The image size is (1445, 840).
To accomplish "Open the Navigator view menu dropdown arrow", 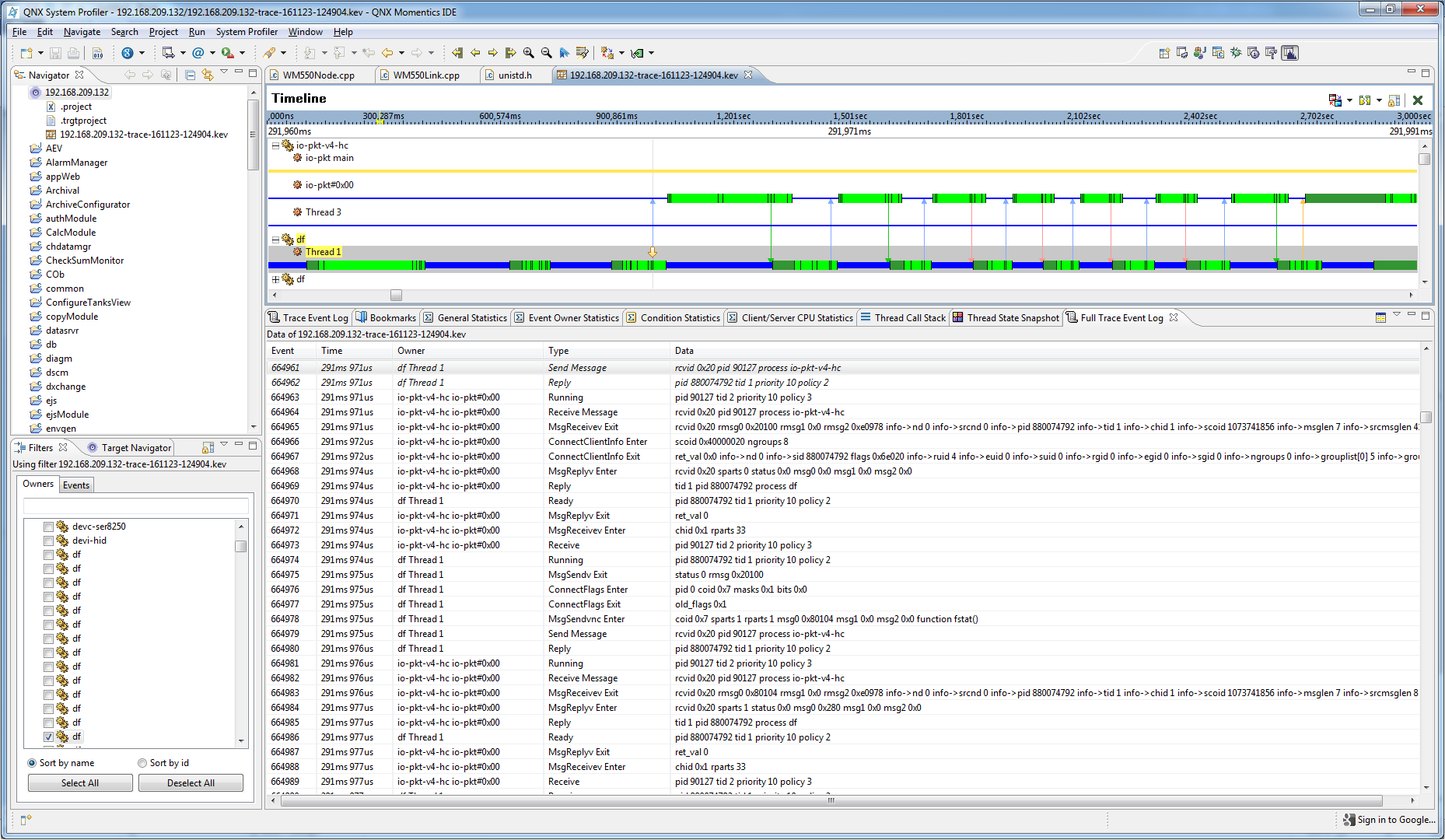I will [x=224, y=72].
